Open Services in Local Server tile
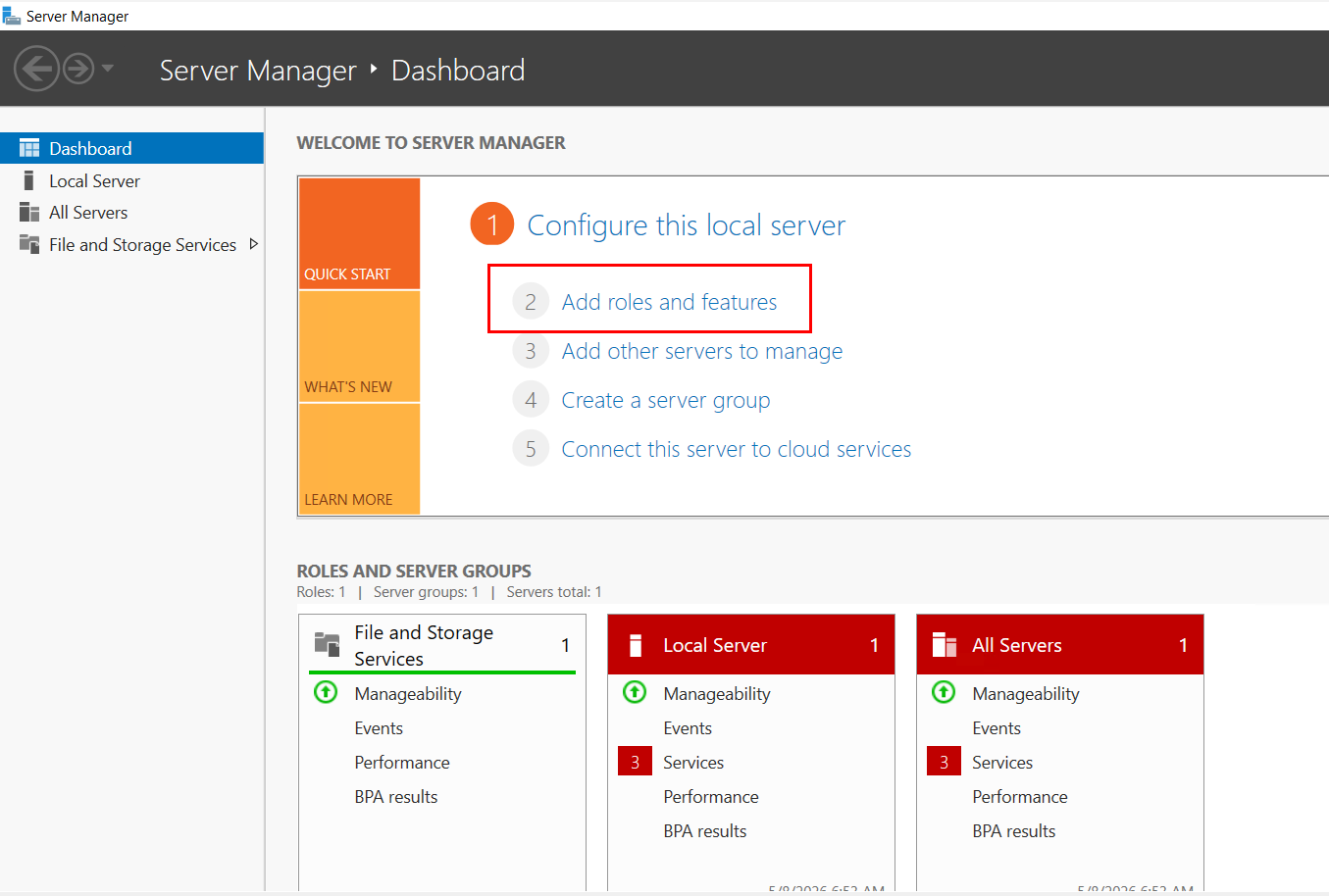This screenshot has height=896, width=1329. [693, 763]
